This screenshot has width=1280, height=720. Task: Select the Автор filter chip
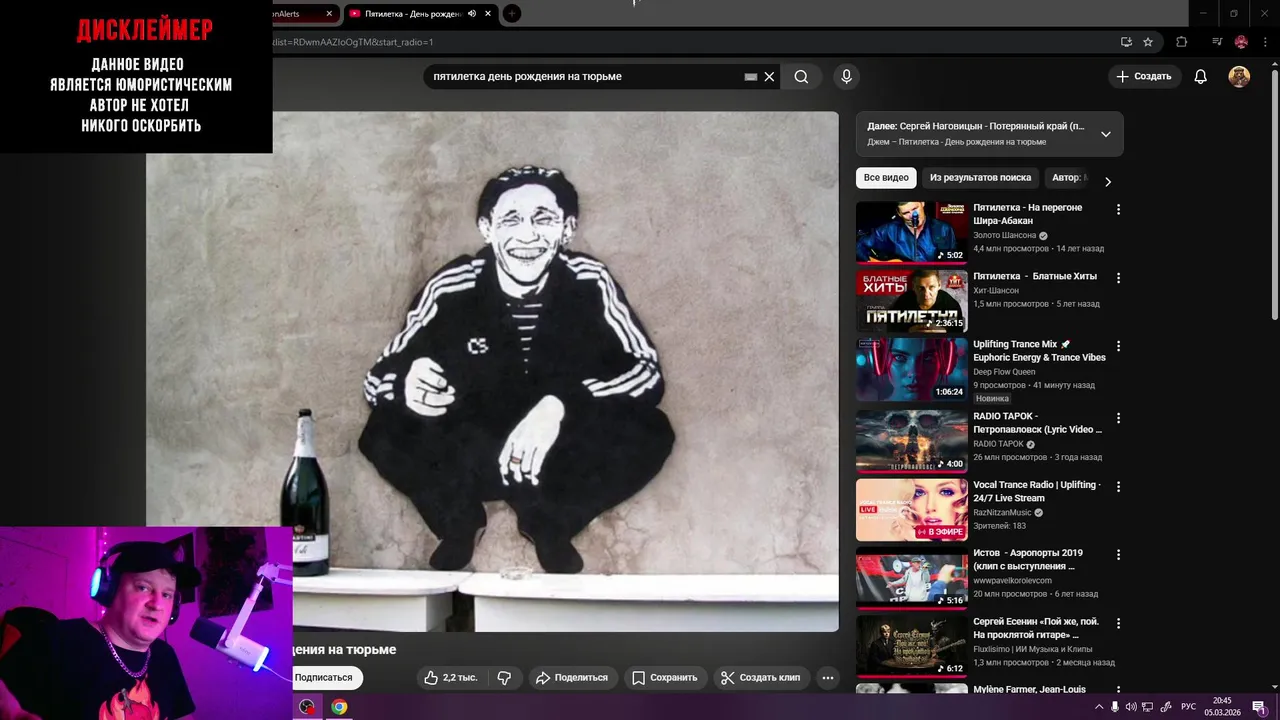tap(1067, 178)
